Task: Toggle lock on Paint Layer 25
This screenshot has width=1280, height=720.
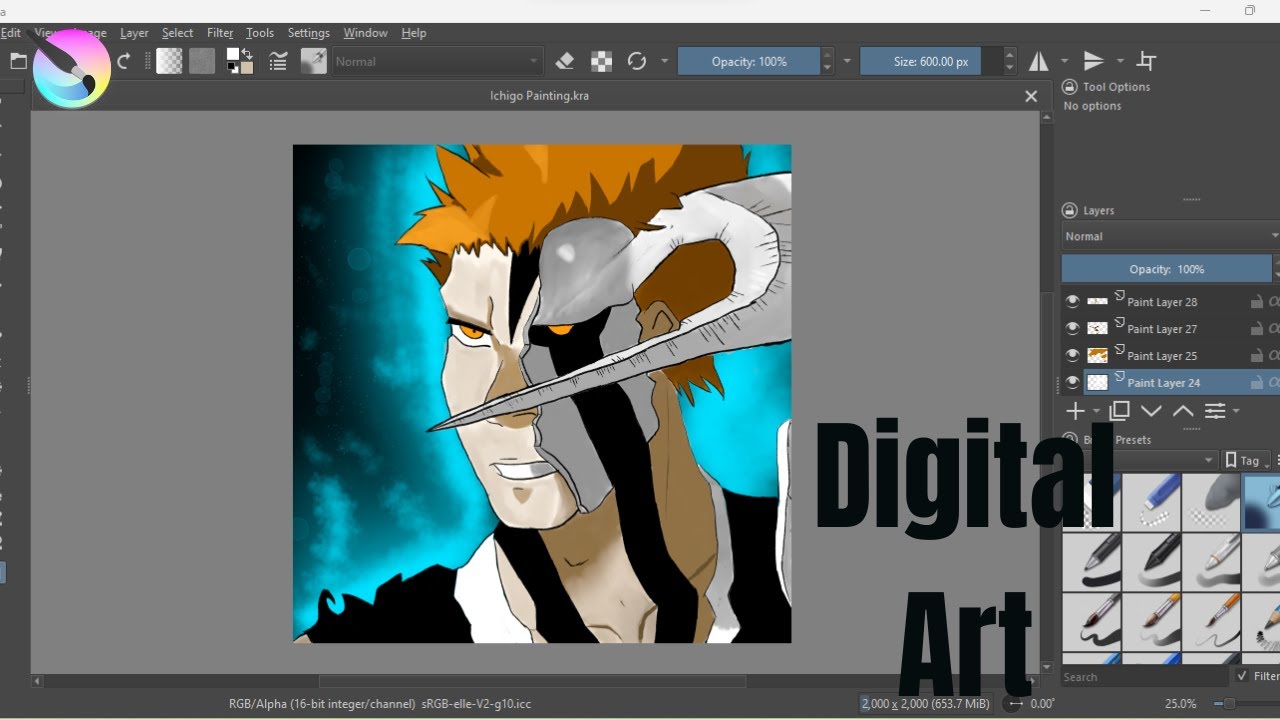Action: coord(1256,355)
